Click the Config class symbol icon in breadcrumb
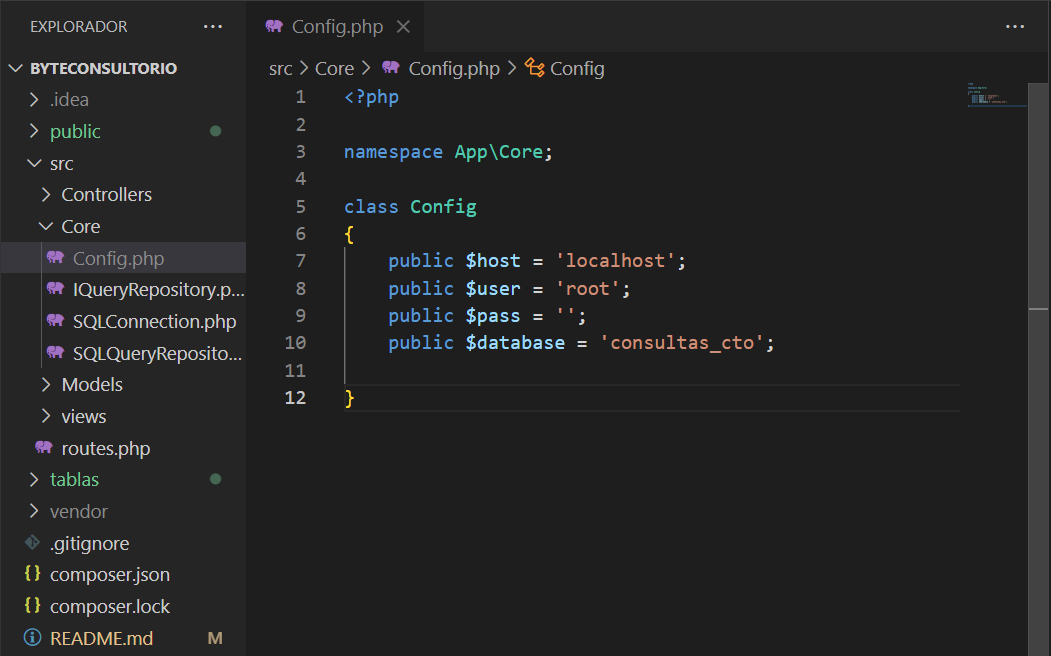The width and height of the screenshot is (1051, 656). coord(535,69)
